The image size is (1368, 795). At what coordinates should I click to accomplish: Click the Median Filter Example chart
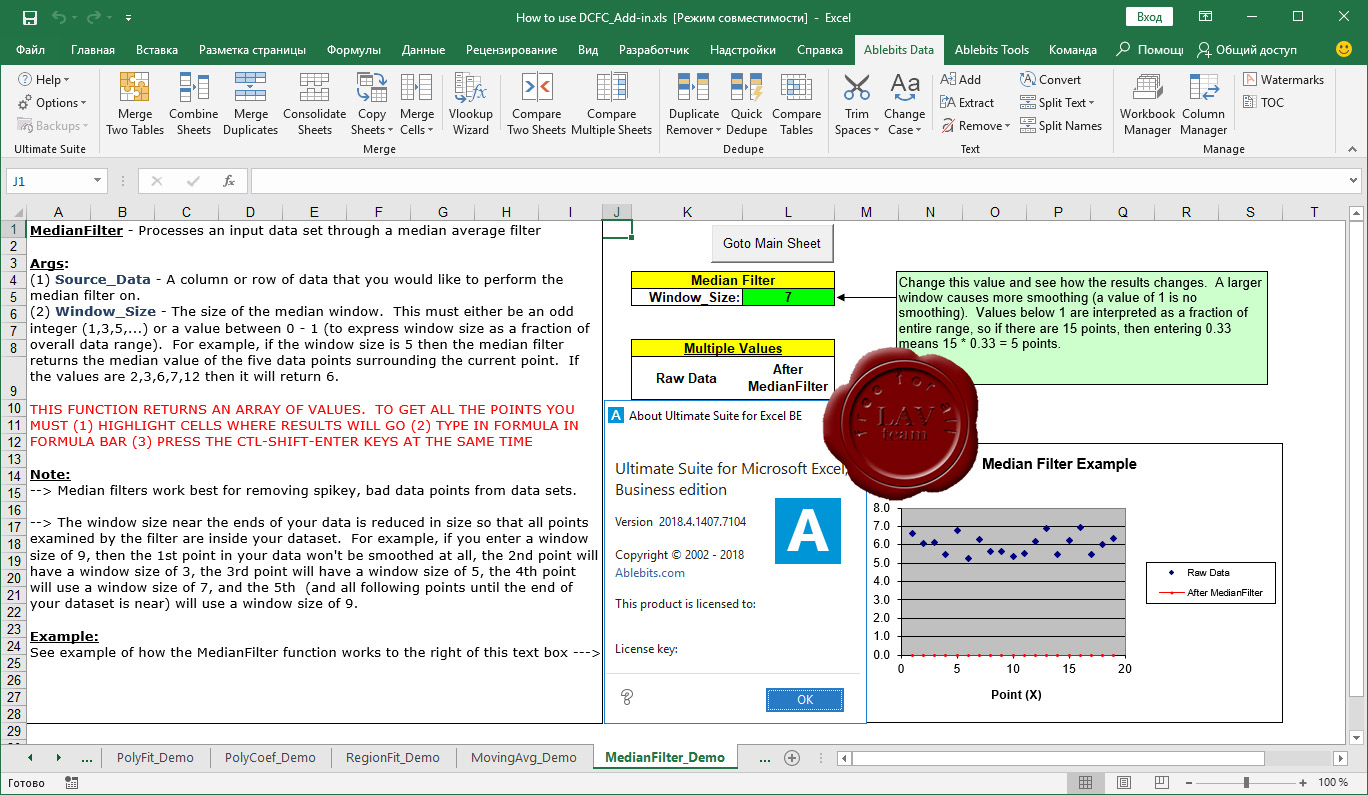click(x=1075, y=582)
